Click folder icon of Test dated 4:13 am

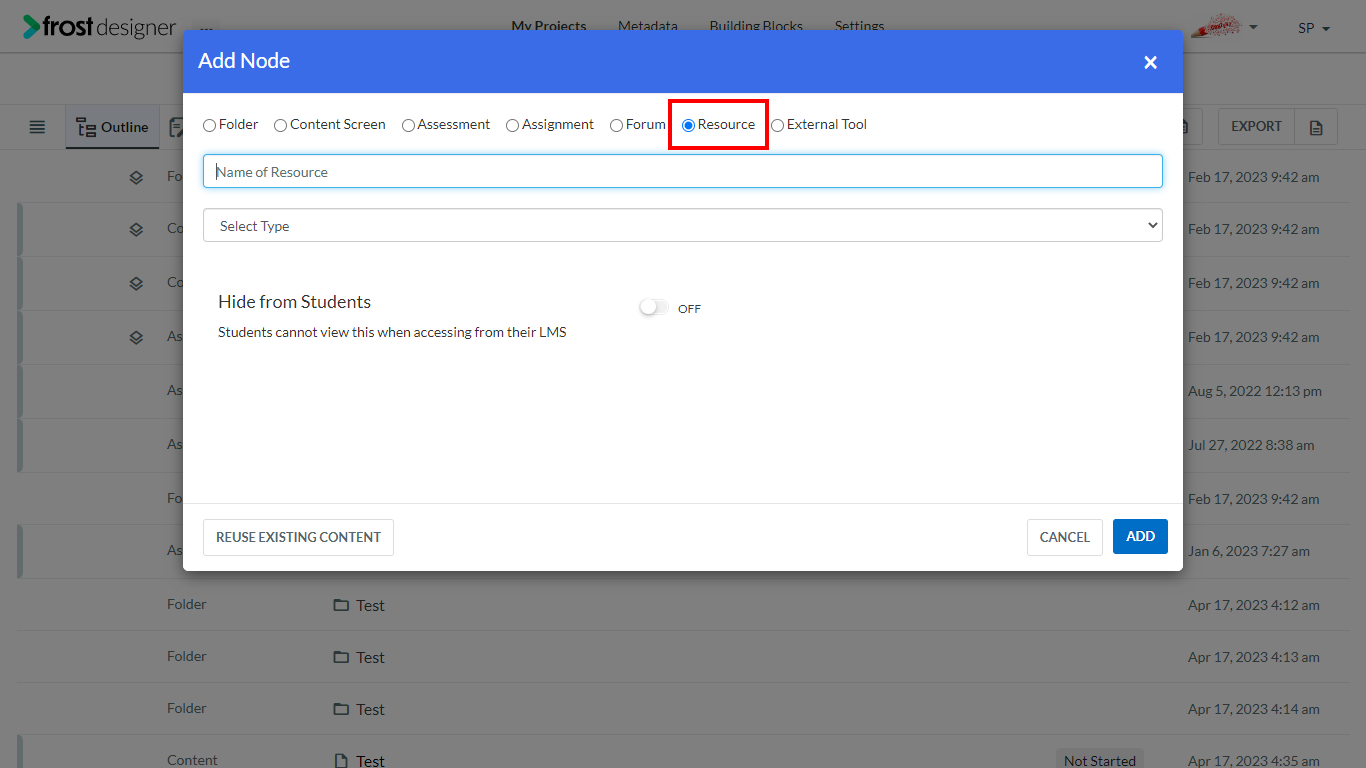pyautogui.click(x=341, y=657)
